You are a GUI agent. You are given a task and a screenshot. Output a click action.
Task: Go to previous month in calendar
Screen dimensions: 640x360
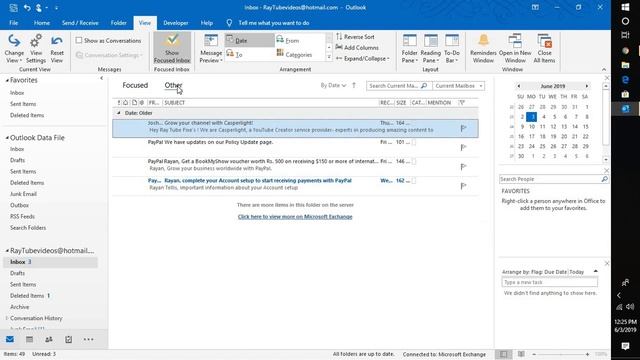pyautogui.click(x=518, y=86)
